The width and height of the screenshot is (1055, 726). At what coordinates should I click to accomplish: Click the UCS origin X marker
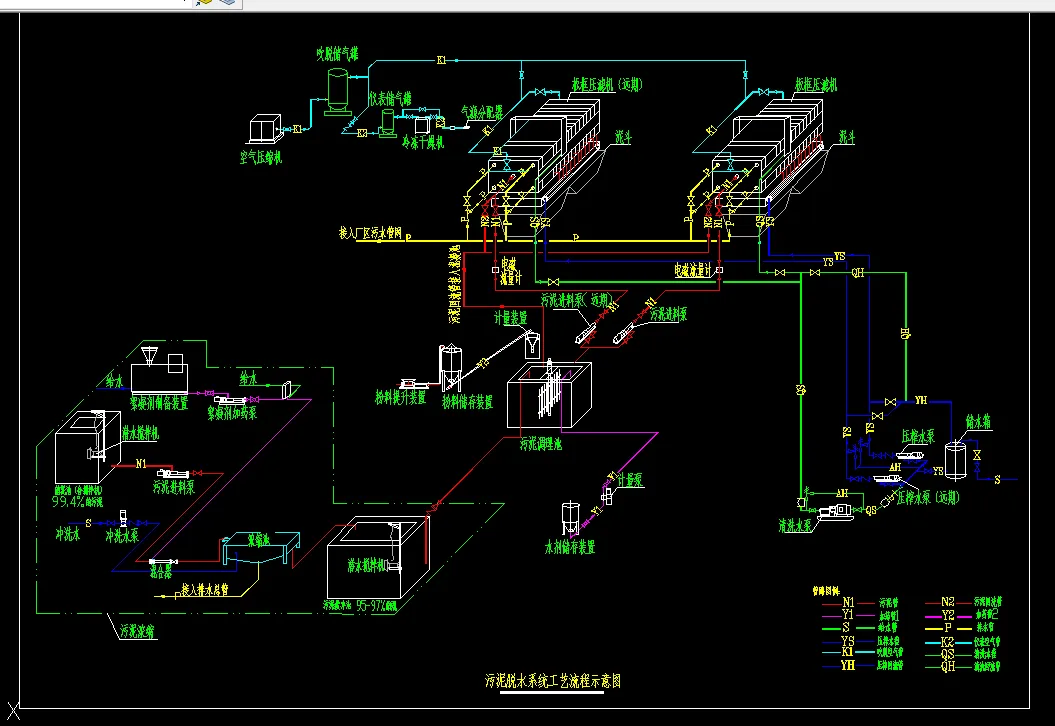12,711
